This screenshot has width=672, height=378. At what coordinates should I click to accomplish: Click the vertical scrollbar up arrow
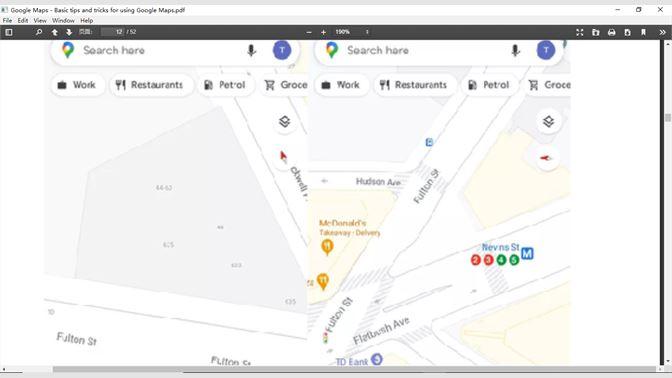click(x=668, y=44)
